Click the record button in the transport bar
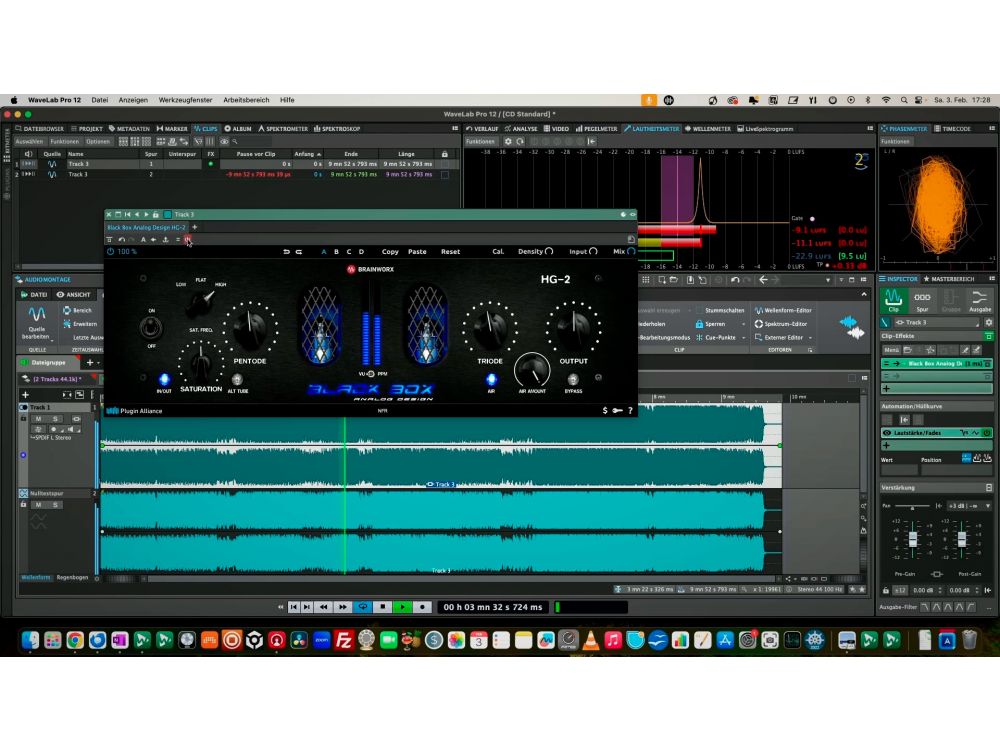This screenshot has width=1000, height=750. click(422, 607)
